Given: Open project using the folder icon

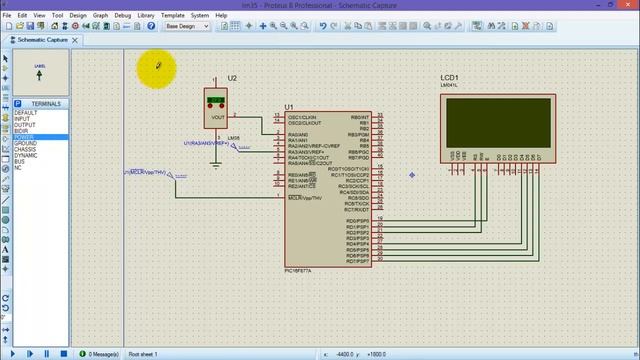Looking at the screenshot, I should [20, 26].
